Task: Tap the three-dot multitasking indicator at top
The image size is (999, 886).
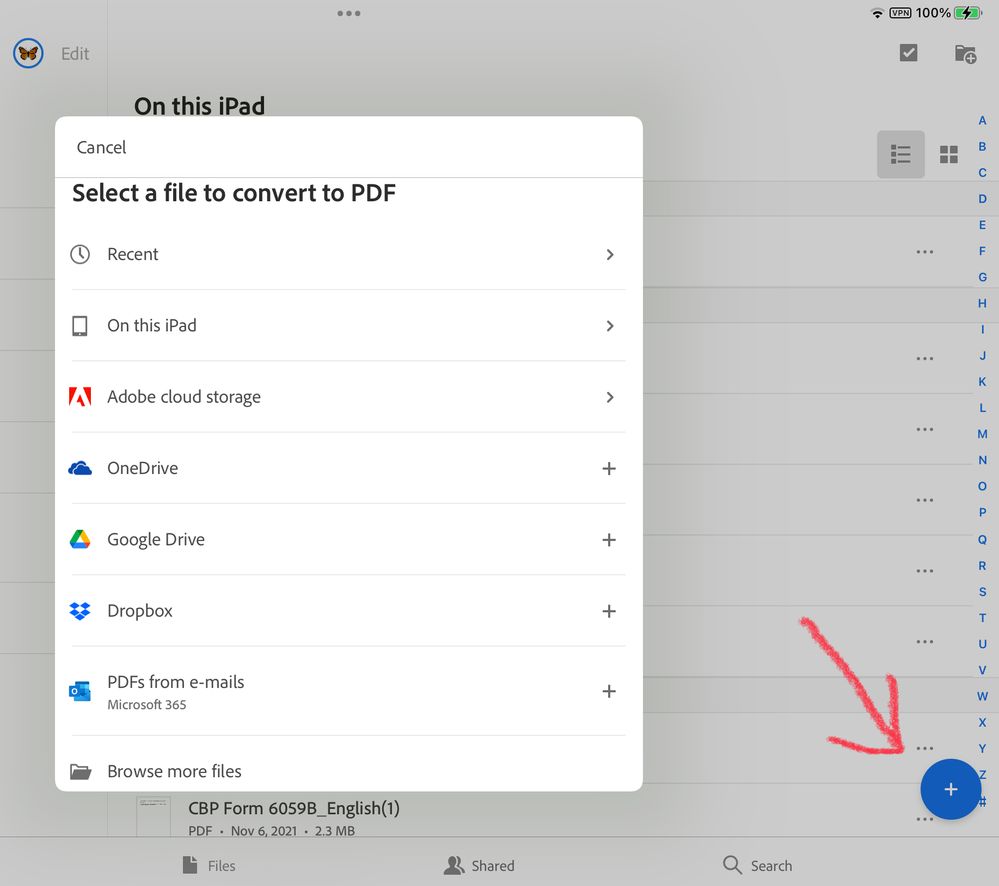Action: tap(349, 13)
